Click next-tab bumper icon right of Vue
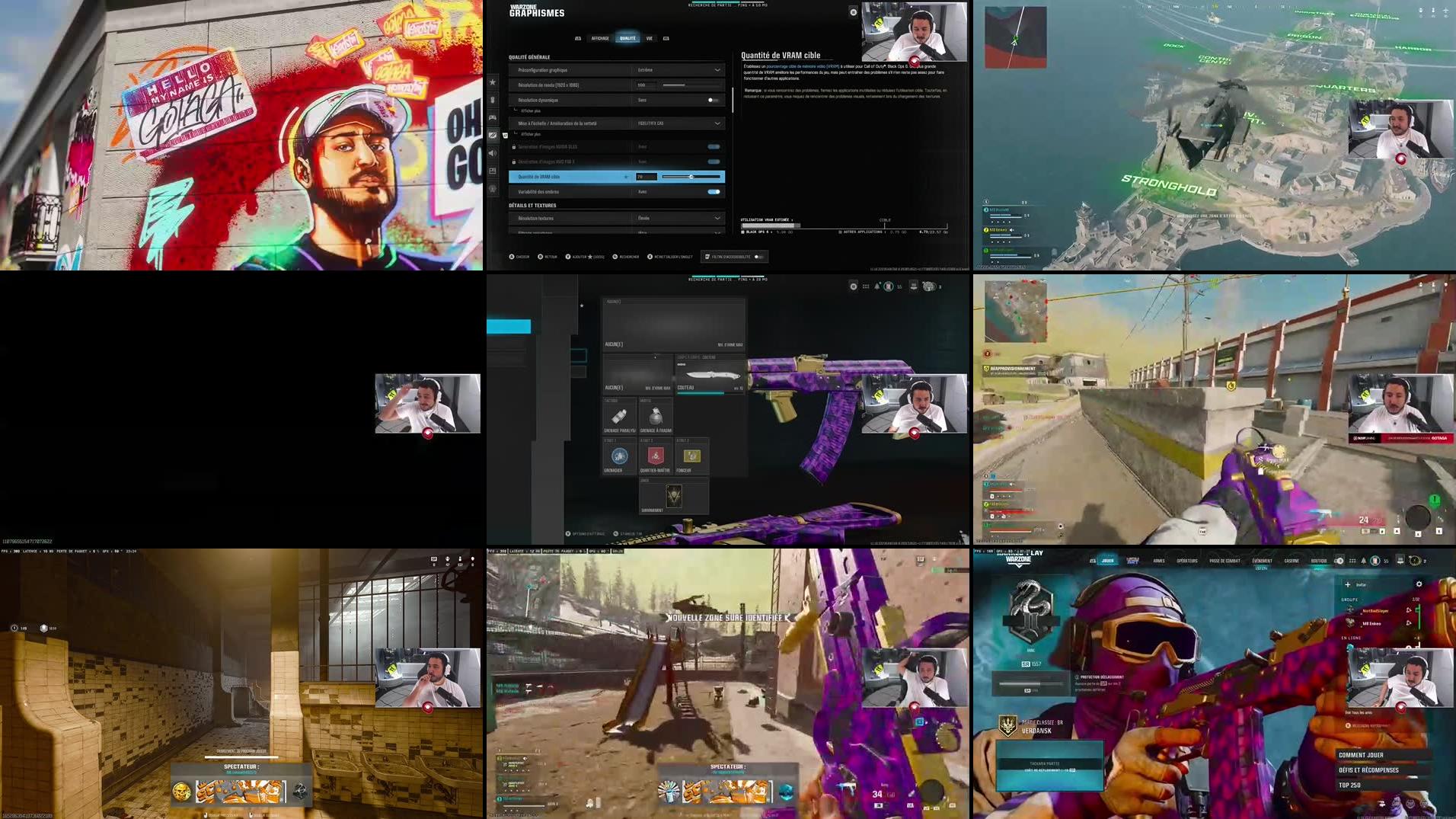 click(666, 38)
